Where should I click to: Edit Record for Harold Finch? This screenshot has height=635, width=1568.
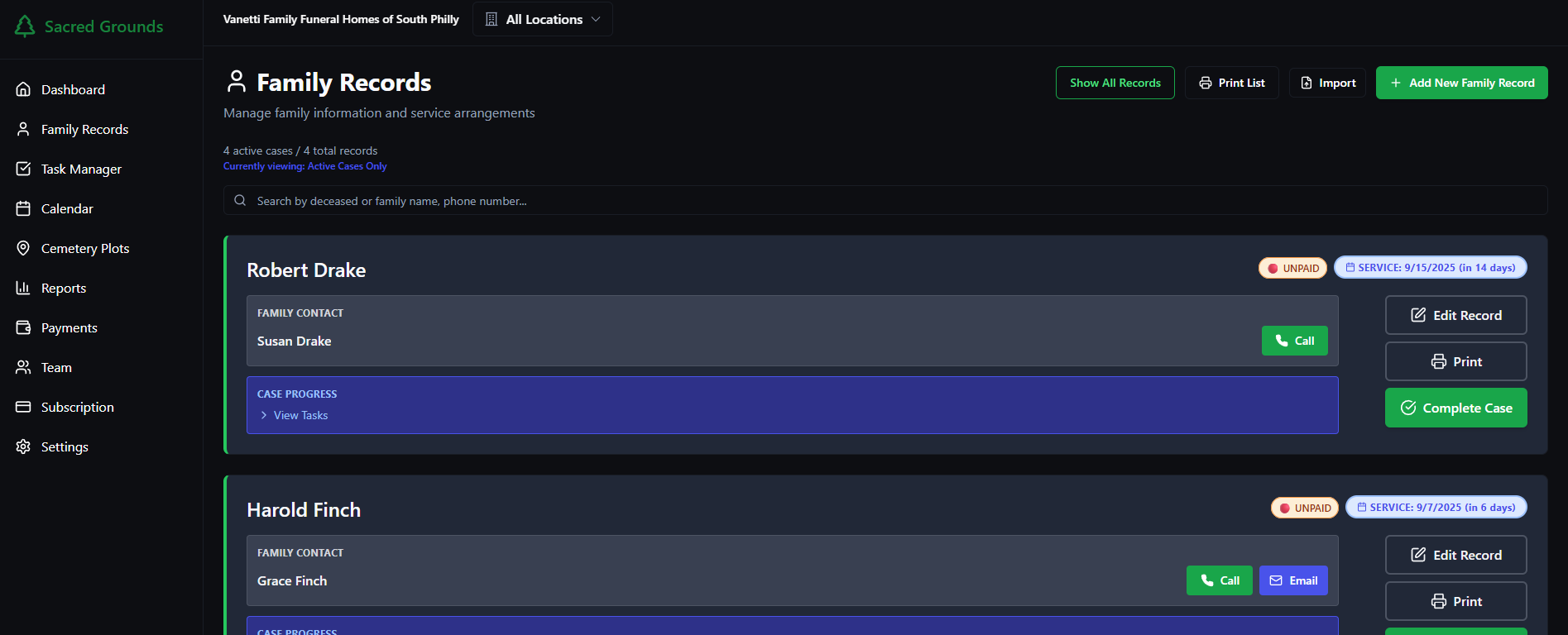(x=1456, y=555)
